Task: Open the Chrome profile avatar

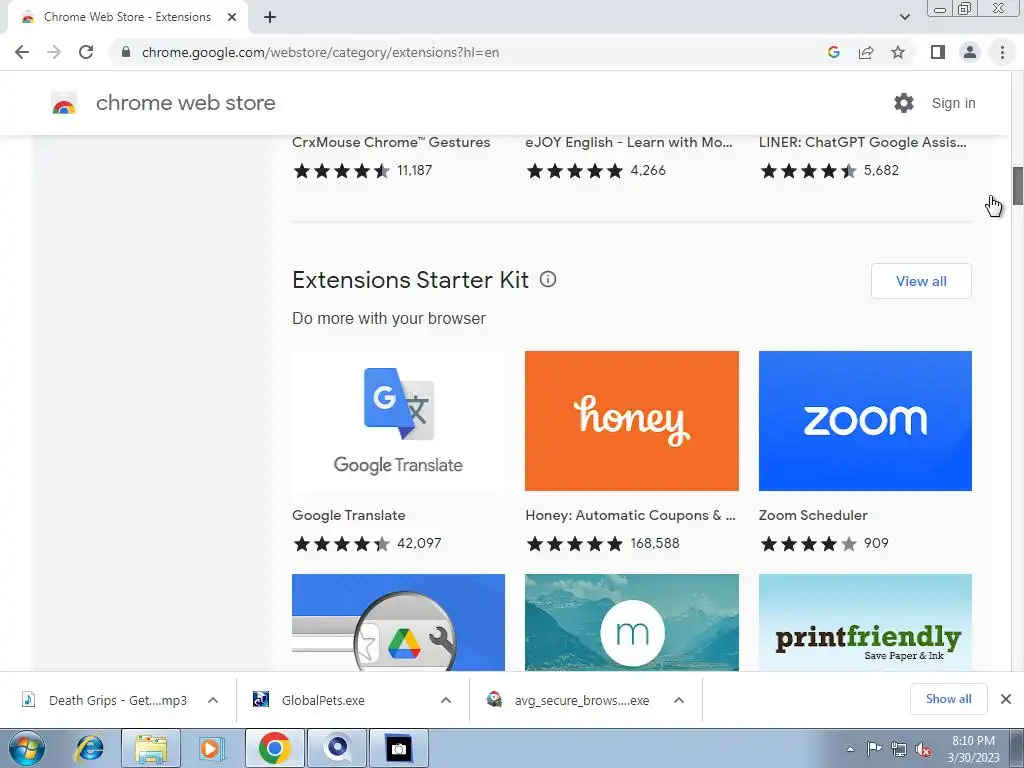Action: tap(970, 52)
